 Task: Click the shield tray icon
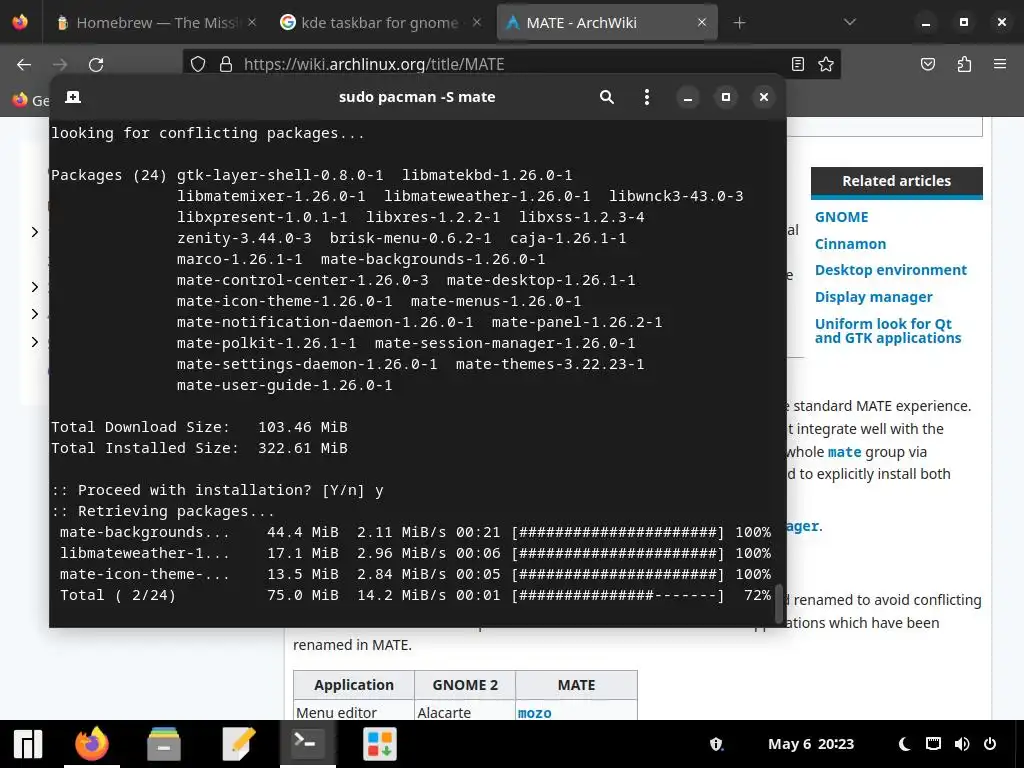coord(716,744)
